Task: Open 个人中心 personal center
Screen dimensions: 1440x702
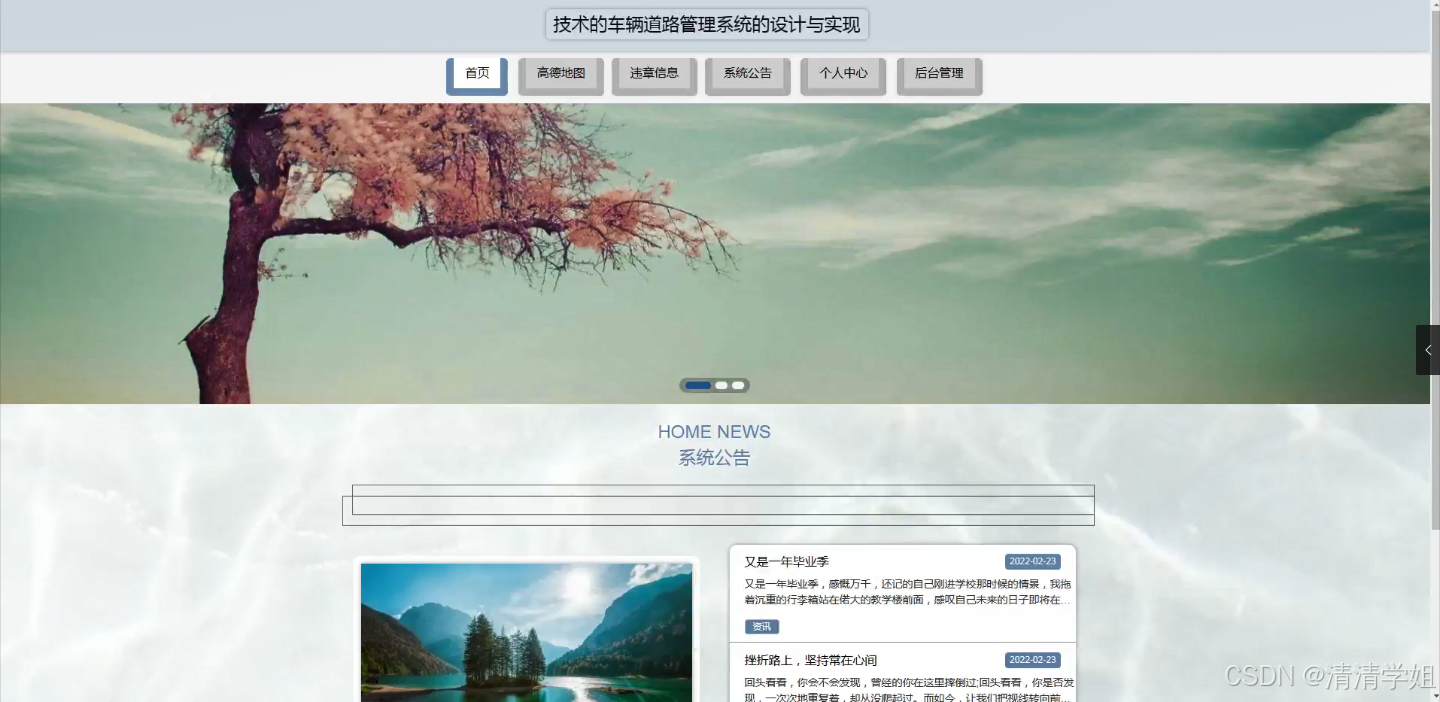Action: point(842,73)
